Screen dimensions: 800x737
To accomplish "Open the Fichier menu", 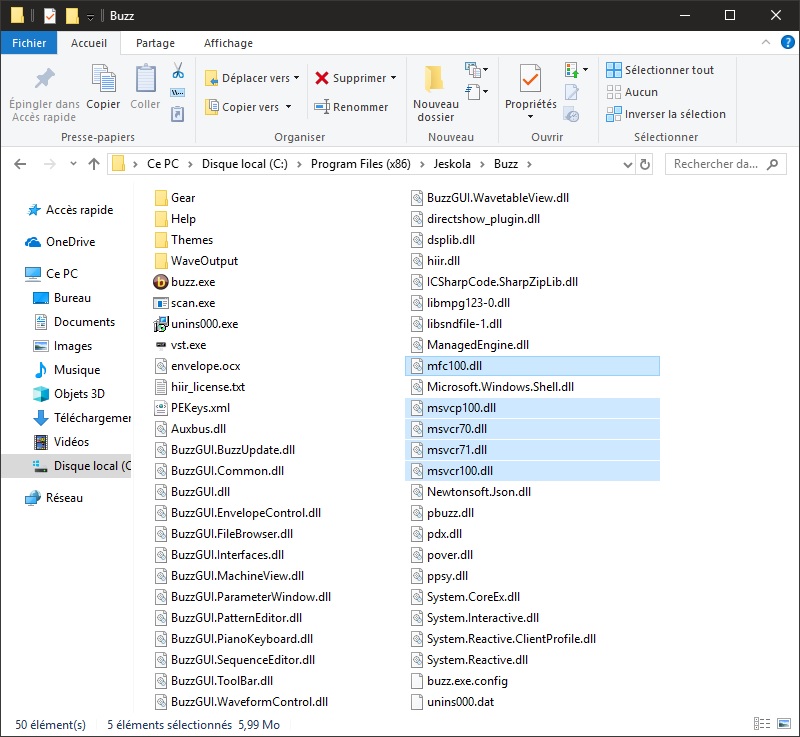I will pyautogui.click(x=29, y=43).
